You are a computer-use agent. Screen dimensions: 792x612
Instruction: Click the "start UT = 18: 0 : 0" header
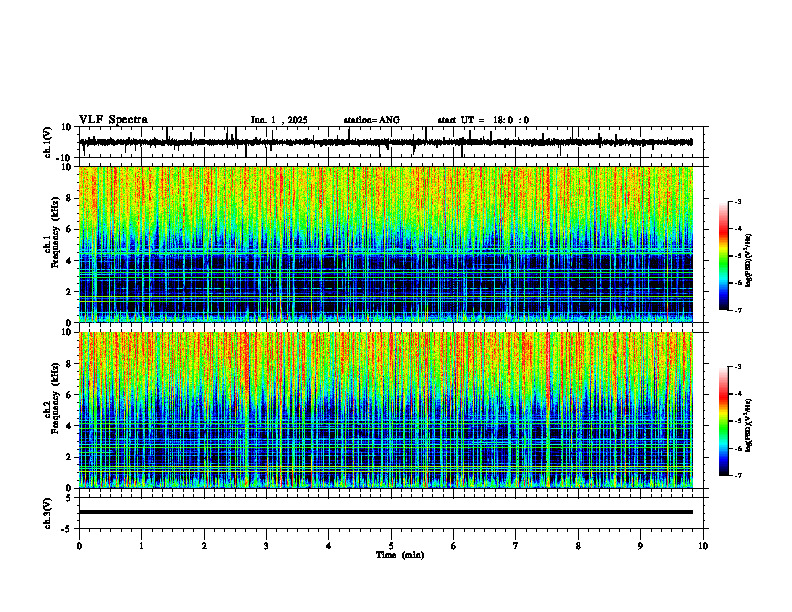point(483,120)
